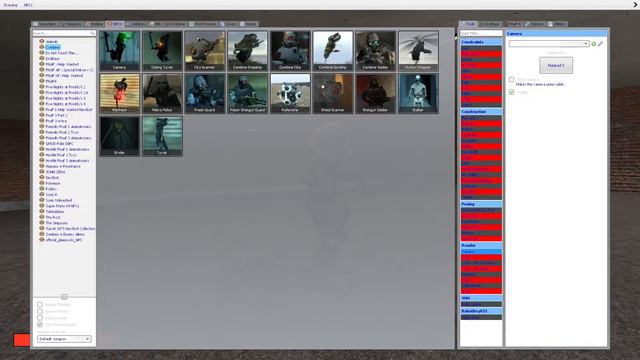Screen dimensions: 640x360
Task: Switch to the Dupes tab
Action: tap(249, 24)
